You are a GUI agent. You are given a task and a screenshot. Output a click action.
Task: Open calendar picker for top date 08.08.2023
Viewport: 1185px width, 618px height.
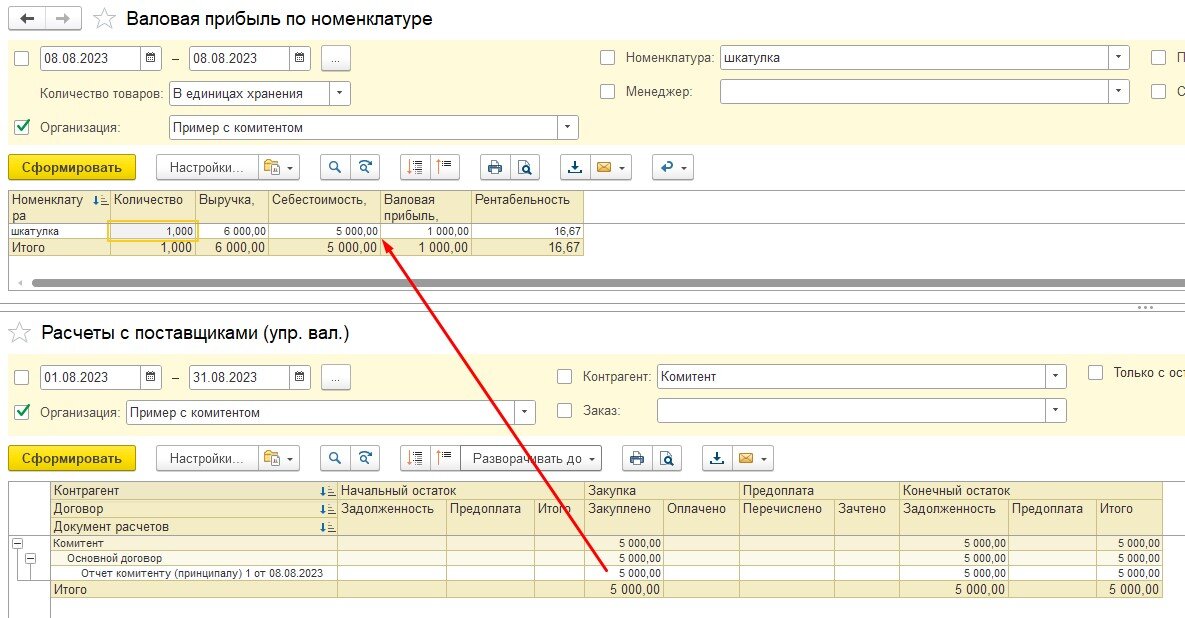[150, 58]
